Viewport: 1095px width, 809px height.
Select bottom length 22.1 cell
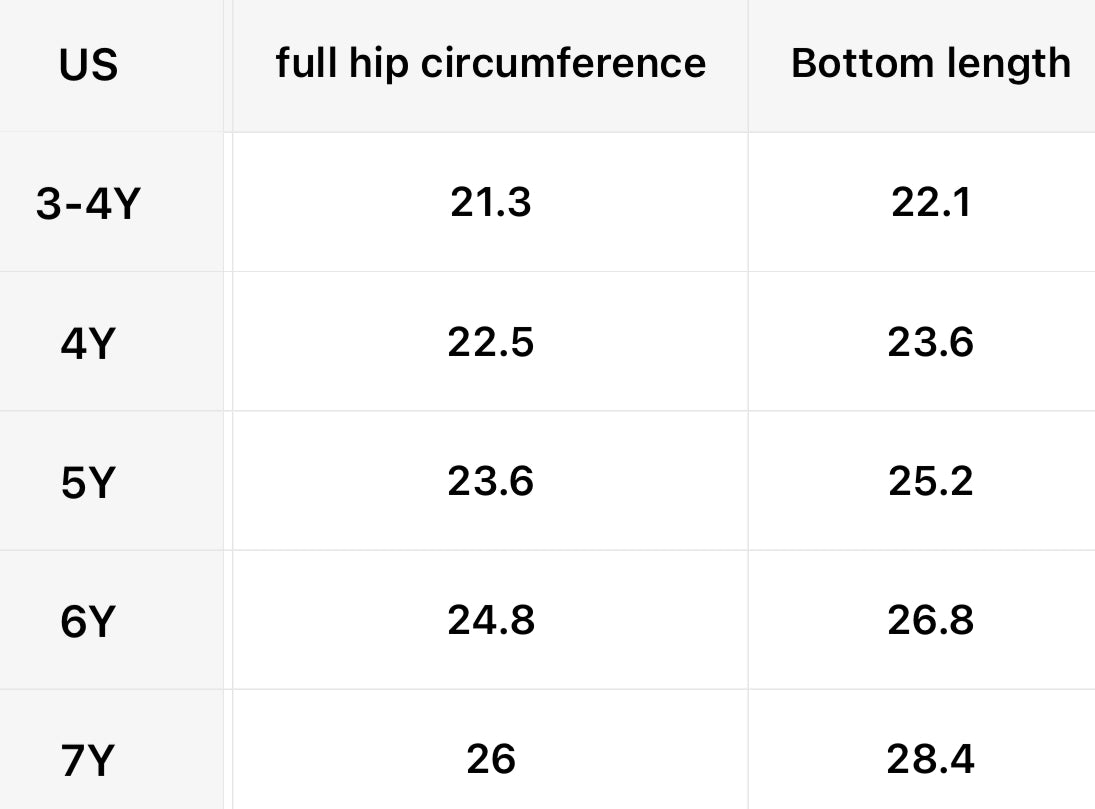coord(930,203)
